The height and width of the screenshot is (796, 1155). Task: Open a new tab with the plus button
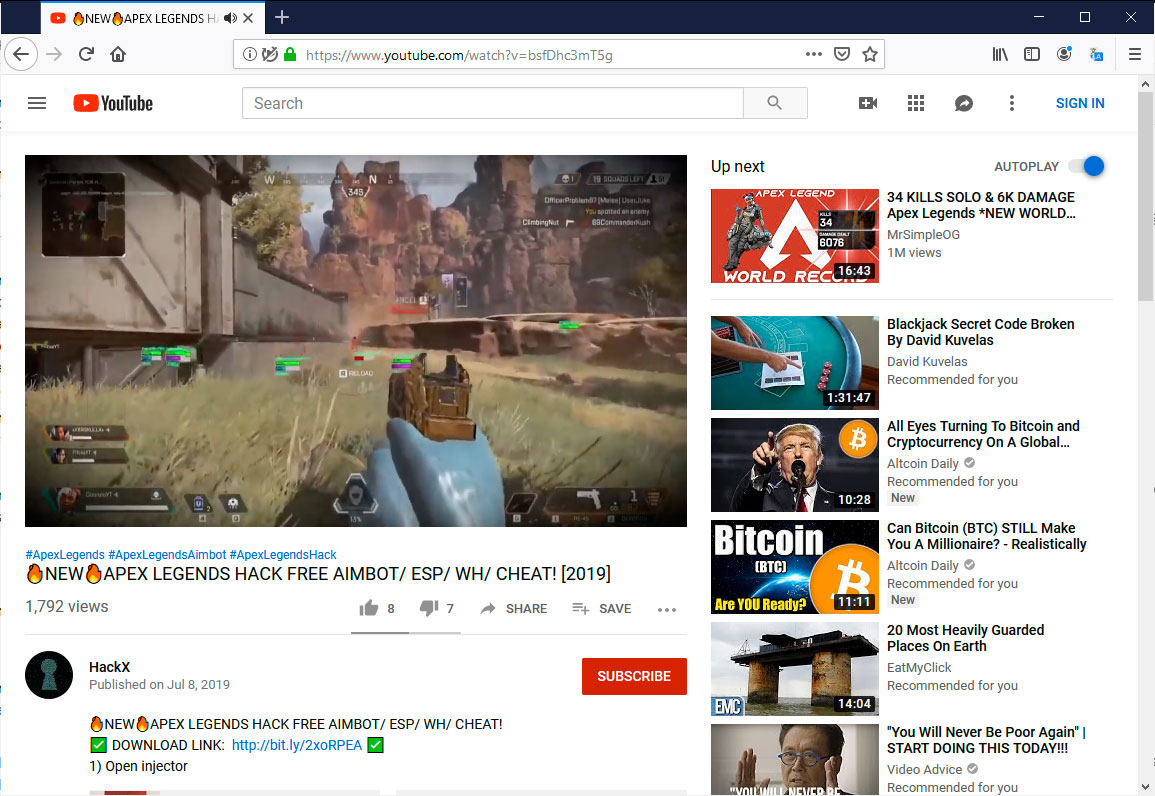tap(281, 17)
